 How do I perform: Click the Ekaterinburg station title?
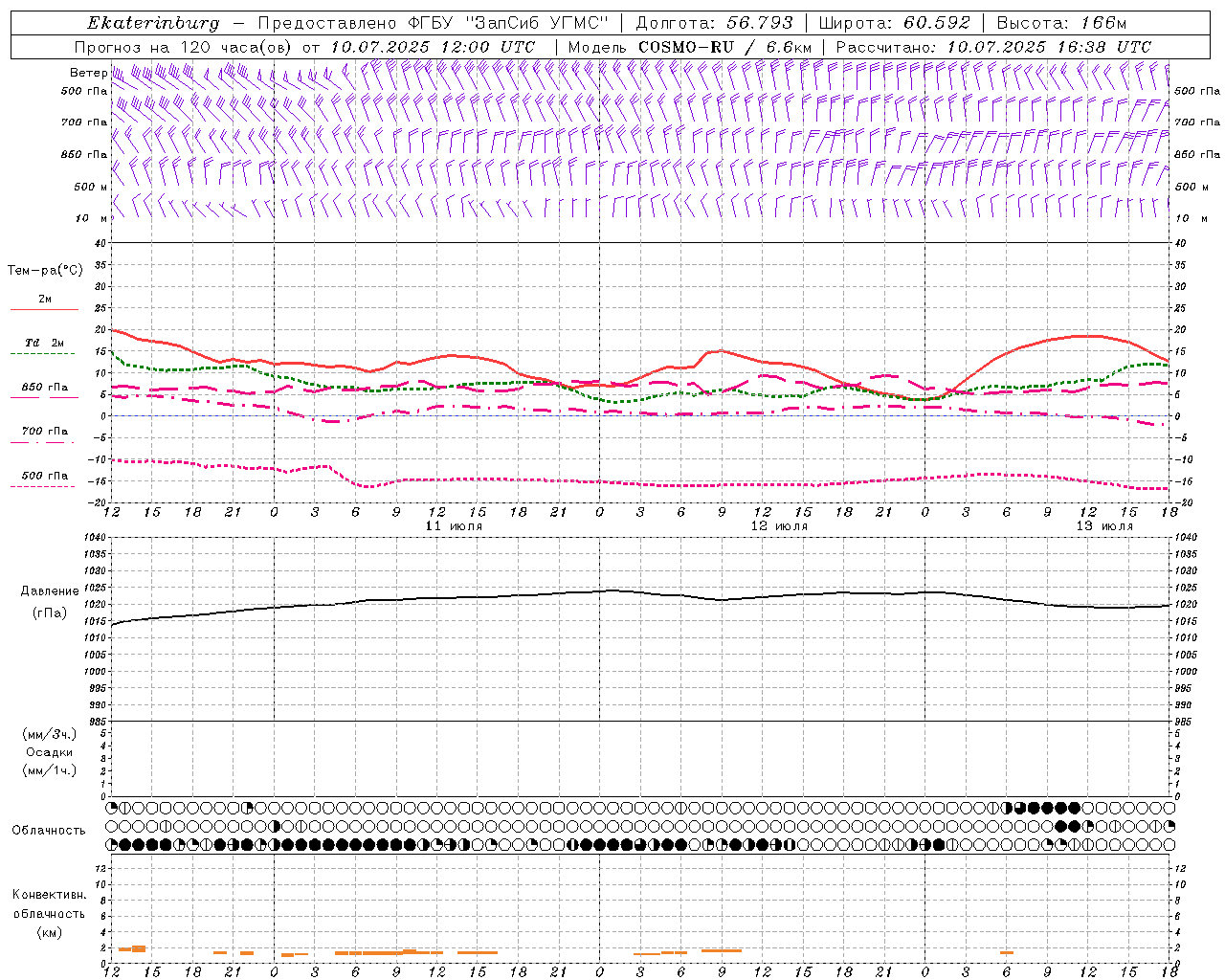coord(153,23)
